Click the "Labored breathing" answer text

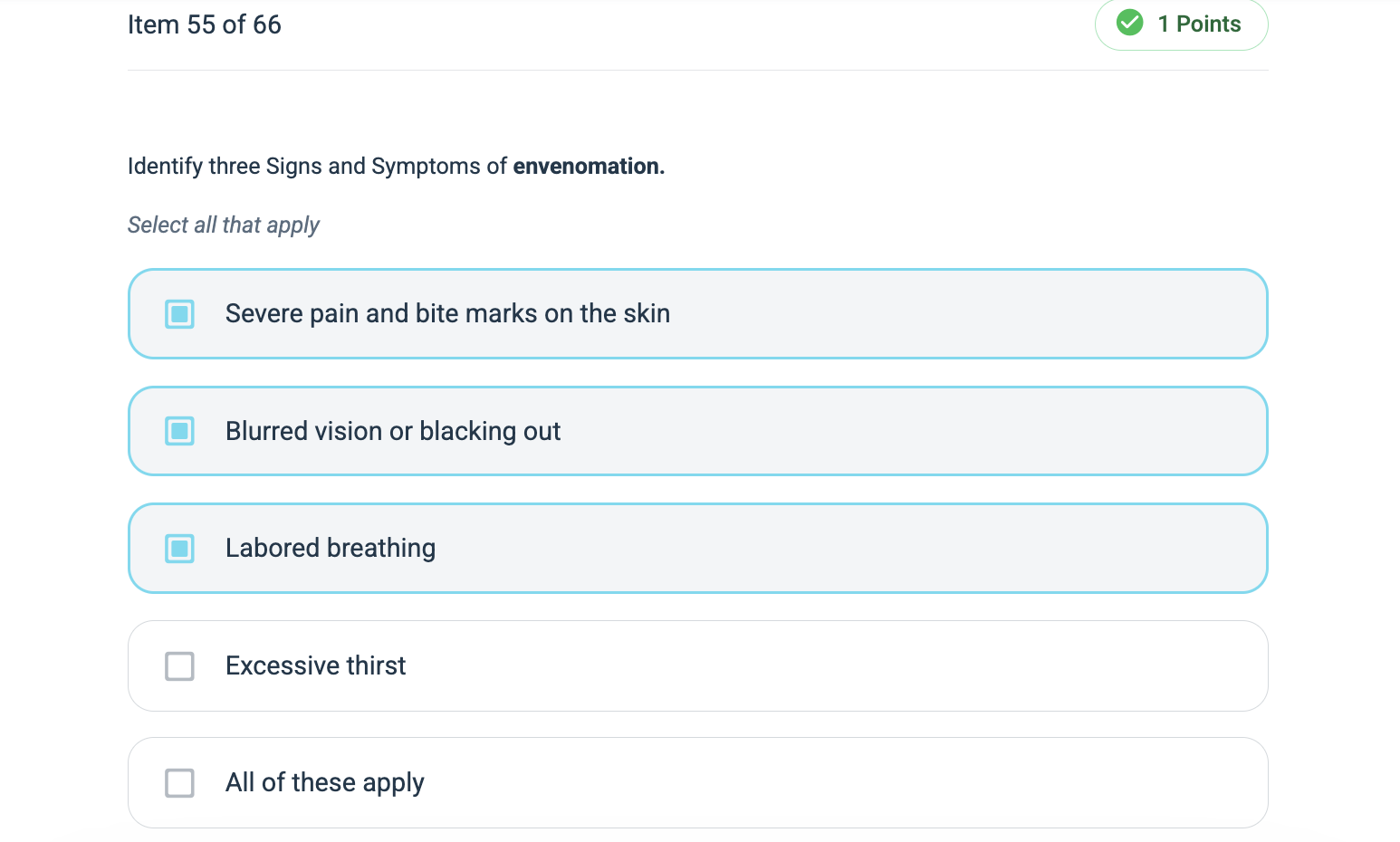tap(331, 549)
